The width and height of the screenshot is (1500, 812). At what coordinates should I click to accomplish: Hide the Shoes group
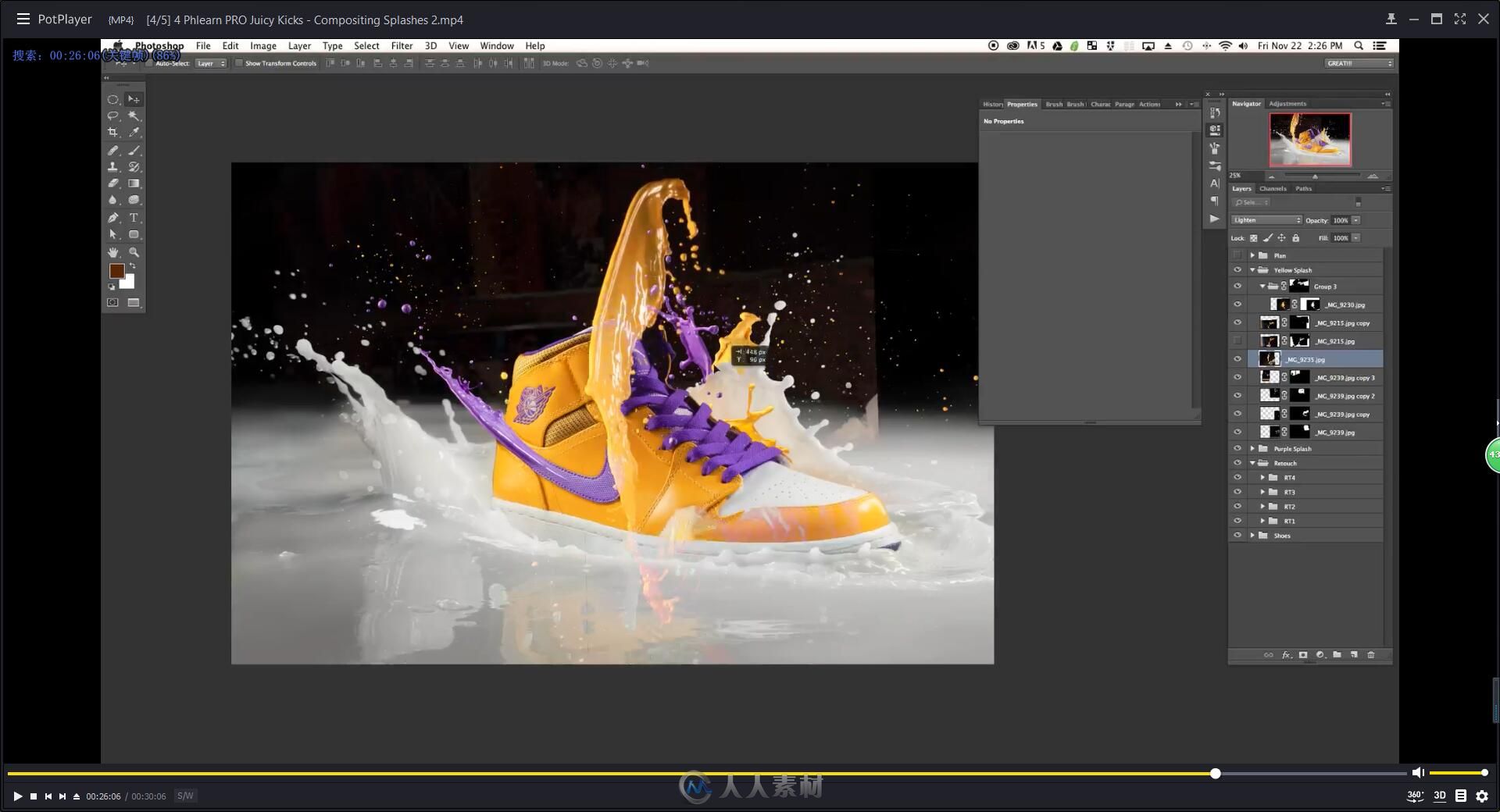(x=1237, y=536)
